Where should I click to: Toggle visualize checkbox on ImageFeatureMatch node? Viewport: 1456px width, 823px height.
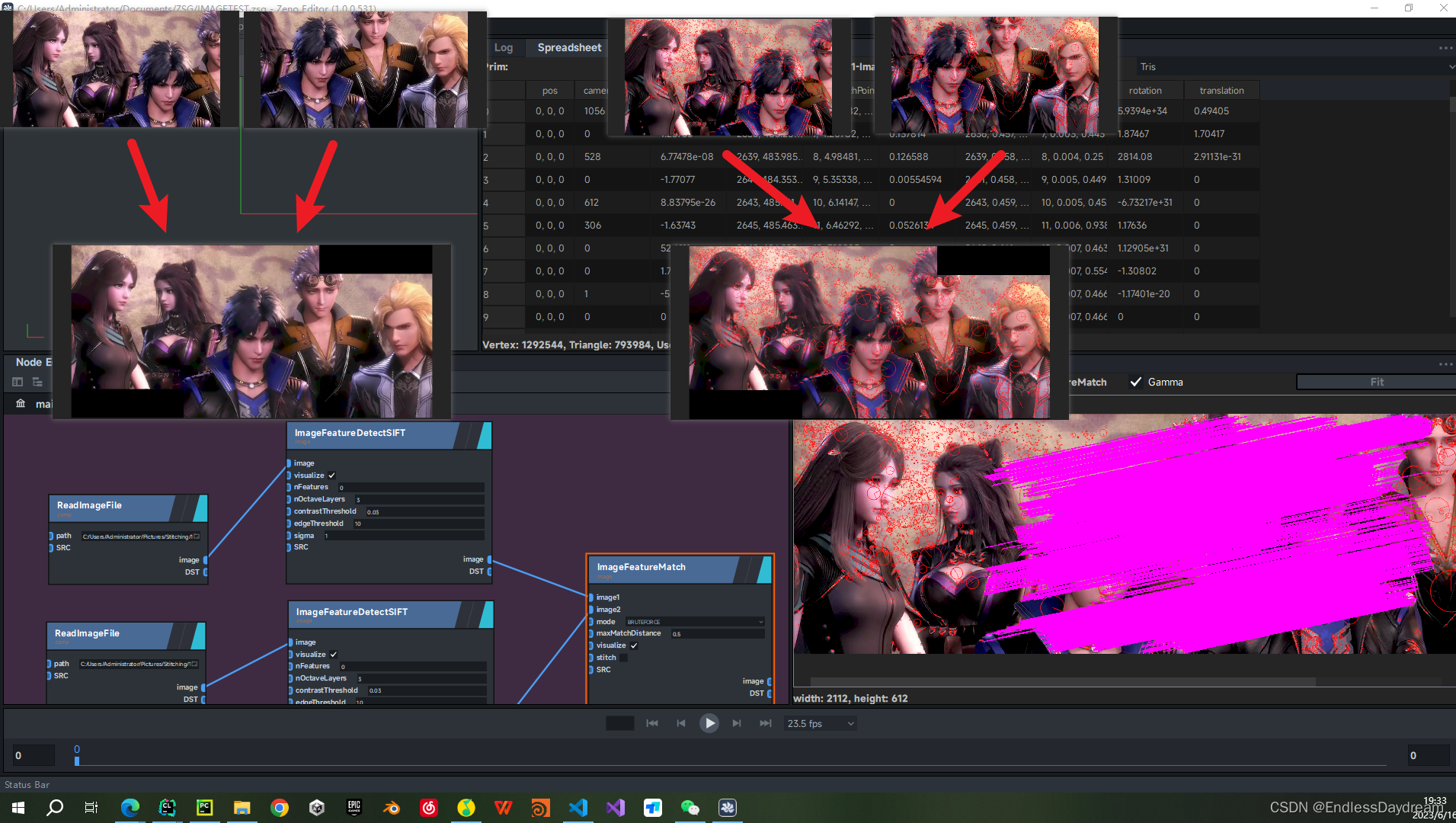pos(634,645)
